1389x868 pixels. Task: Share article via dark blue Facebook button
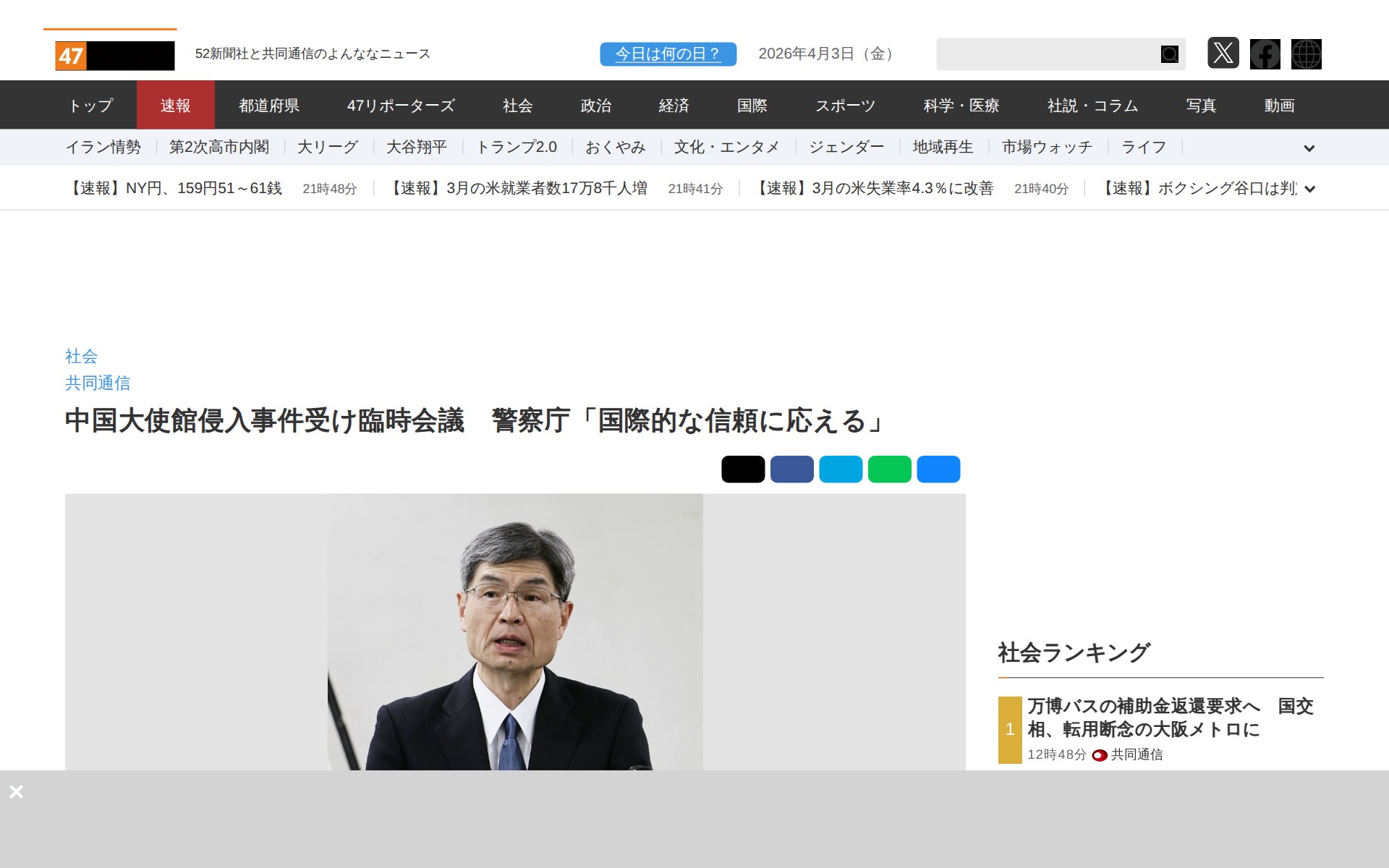tap(791, 469)
